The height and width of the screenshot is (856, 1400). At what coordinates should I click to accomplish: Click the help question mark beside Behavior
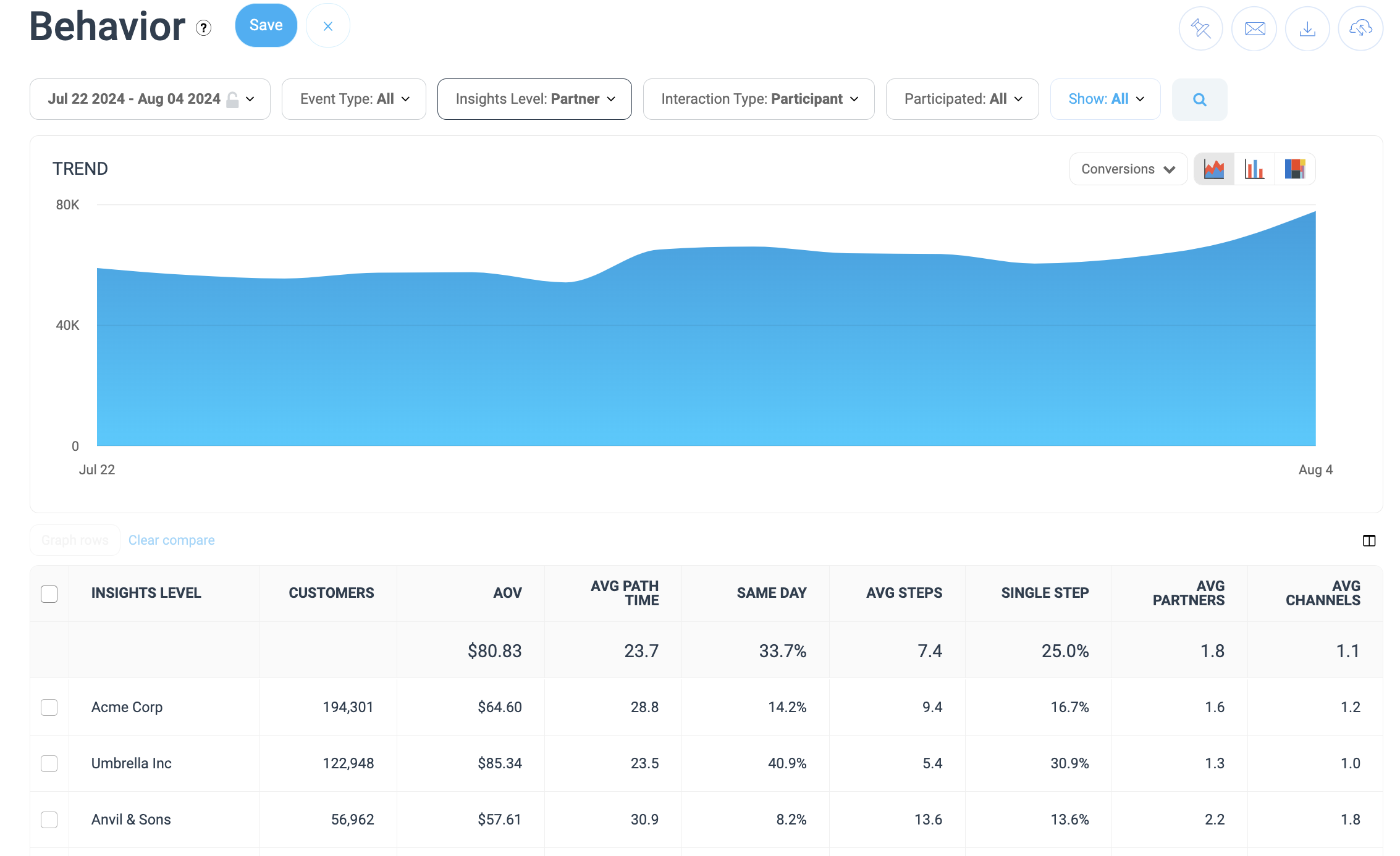203,28
